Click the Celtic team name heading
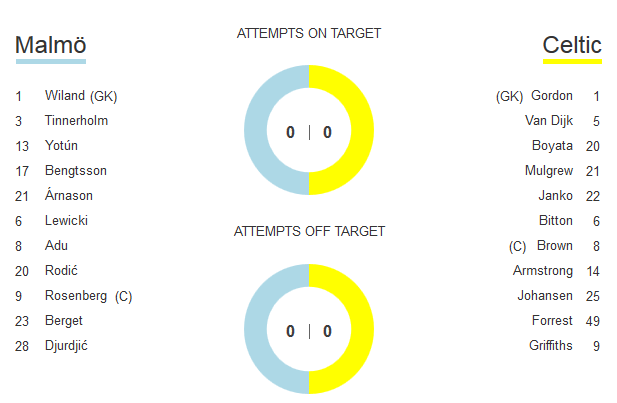The height and width of the screenshot is (403, 617). [571, 46]
